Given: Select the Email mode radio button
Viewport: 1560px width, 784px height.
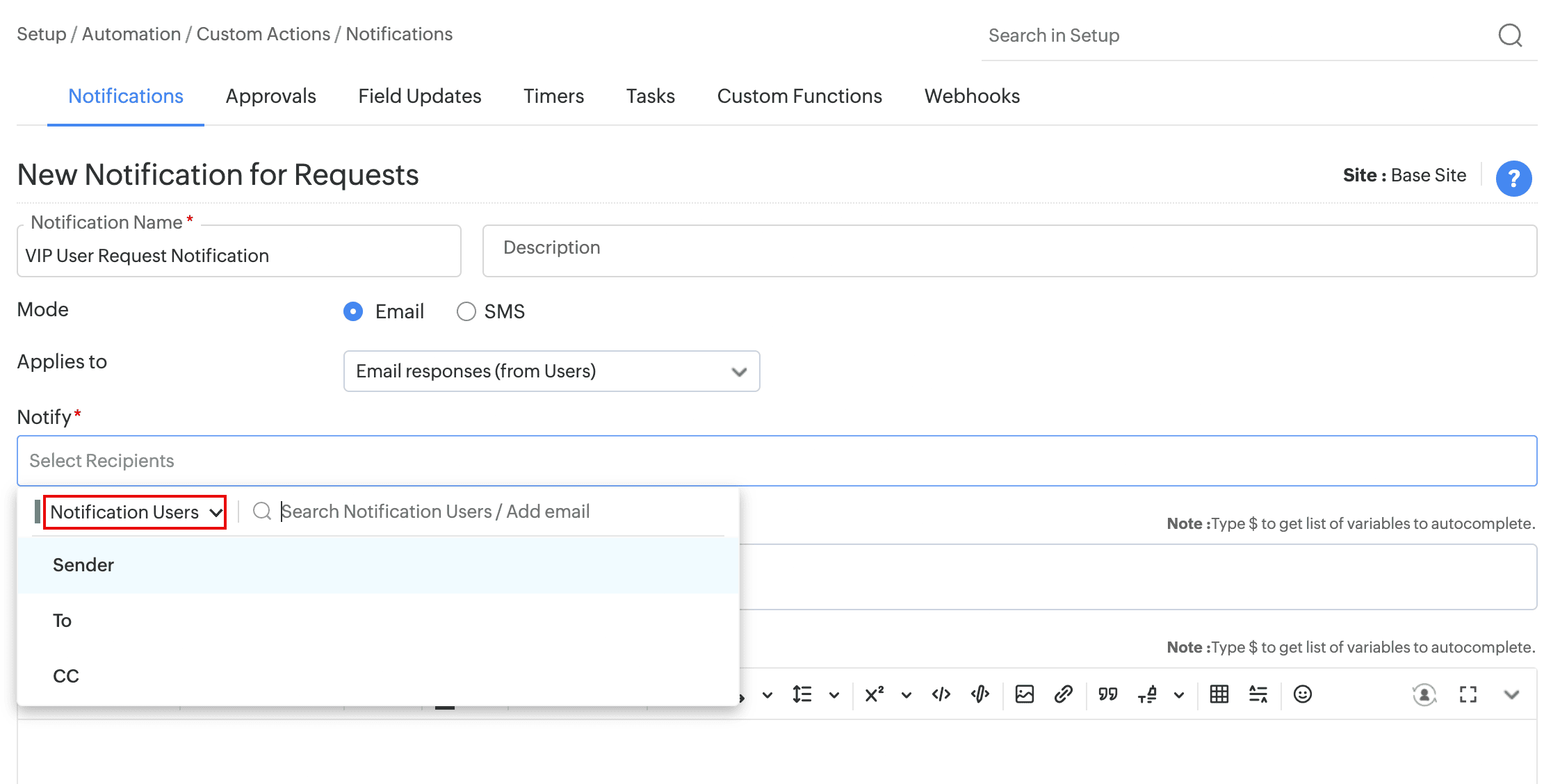Looking at the screenshot, I should pos(353,311).
